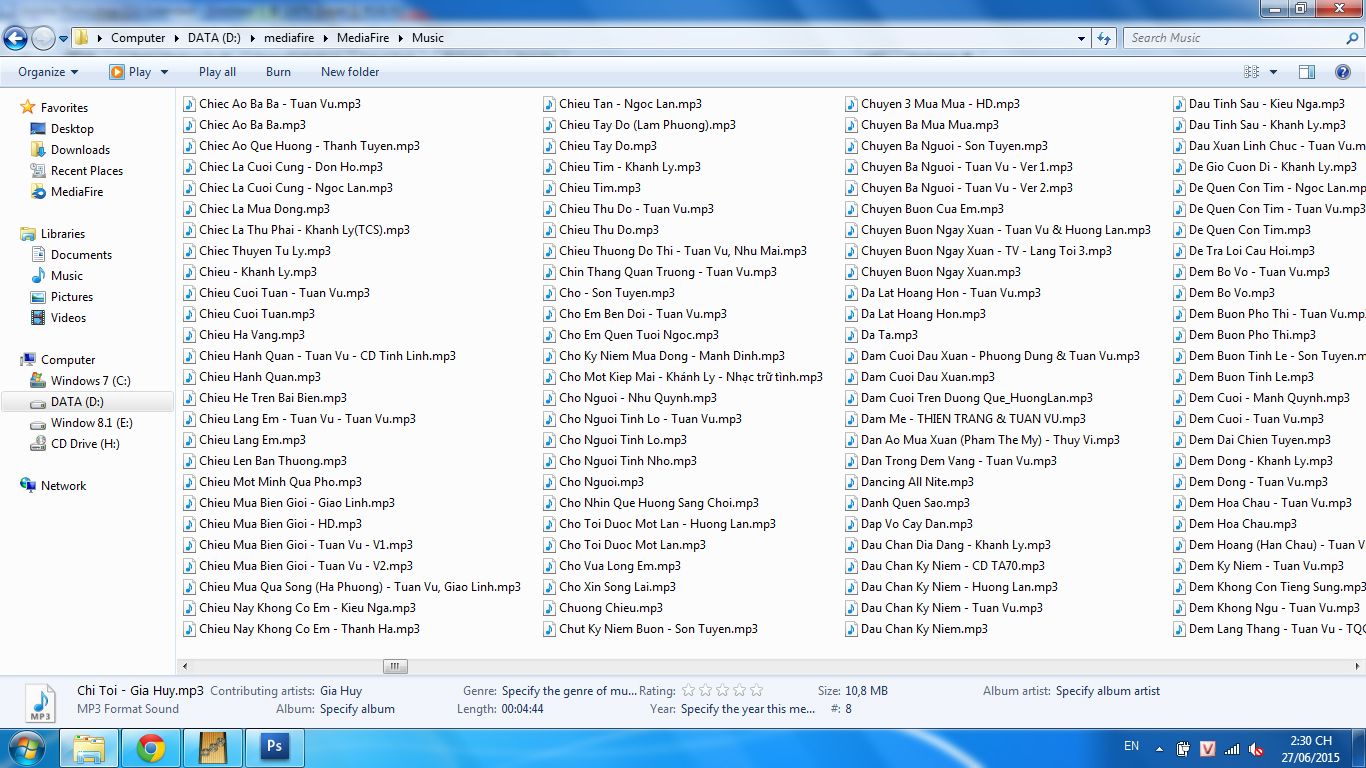Click New folder in the toolbar

click(350, 72)
